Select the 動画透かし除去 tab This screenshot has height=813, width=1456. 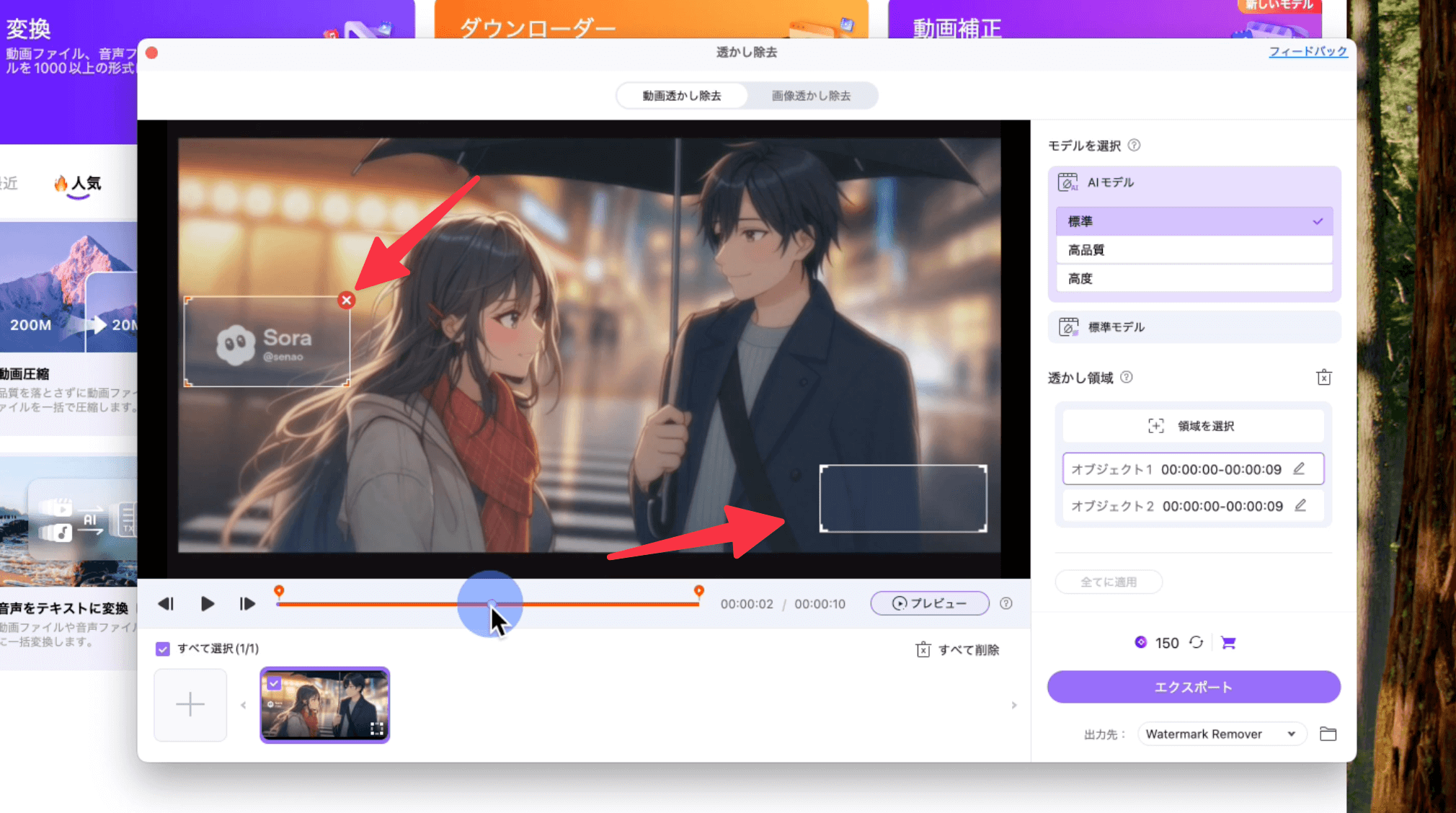(680, 95)
